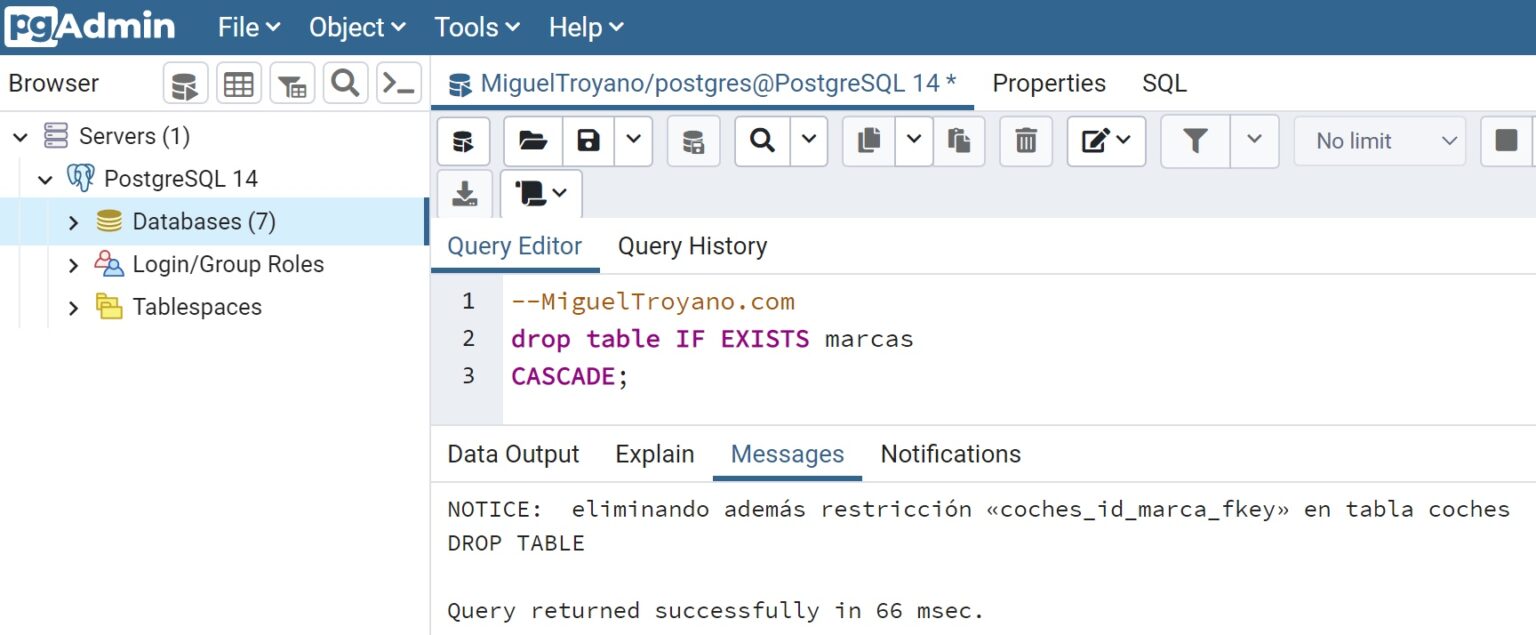Collapse the Servers (1) tree node
The height and width of the screenshot is (635, 1536).
point(21,136)
